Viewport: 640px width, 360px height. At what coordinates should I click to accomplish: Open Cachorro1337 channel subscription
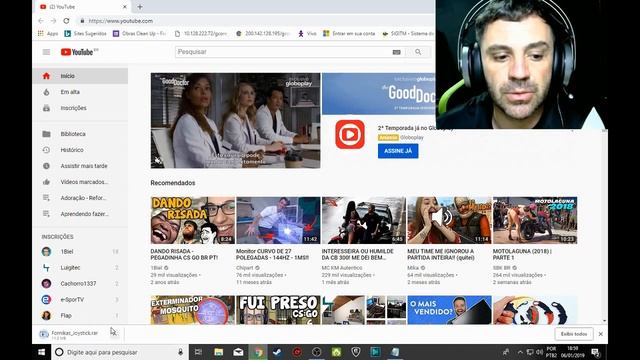[x=80, y=283]
